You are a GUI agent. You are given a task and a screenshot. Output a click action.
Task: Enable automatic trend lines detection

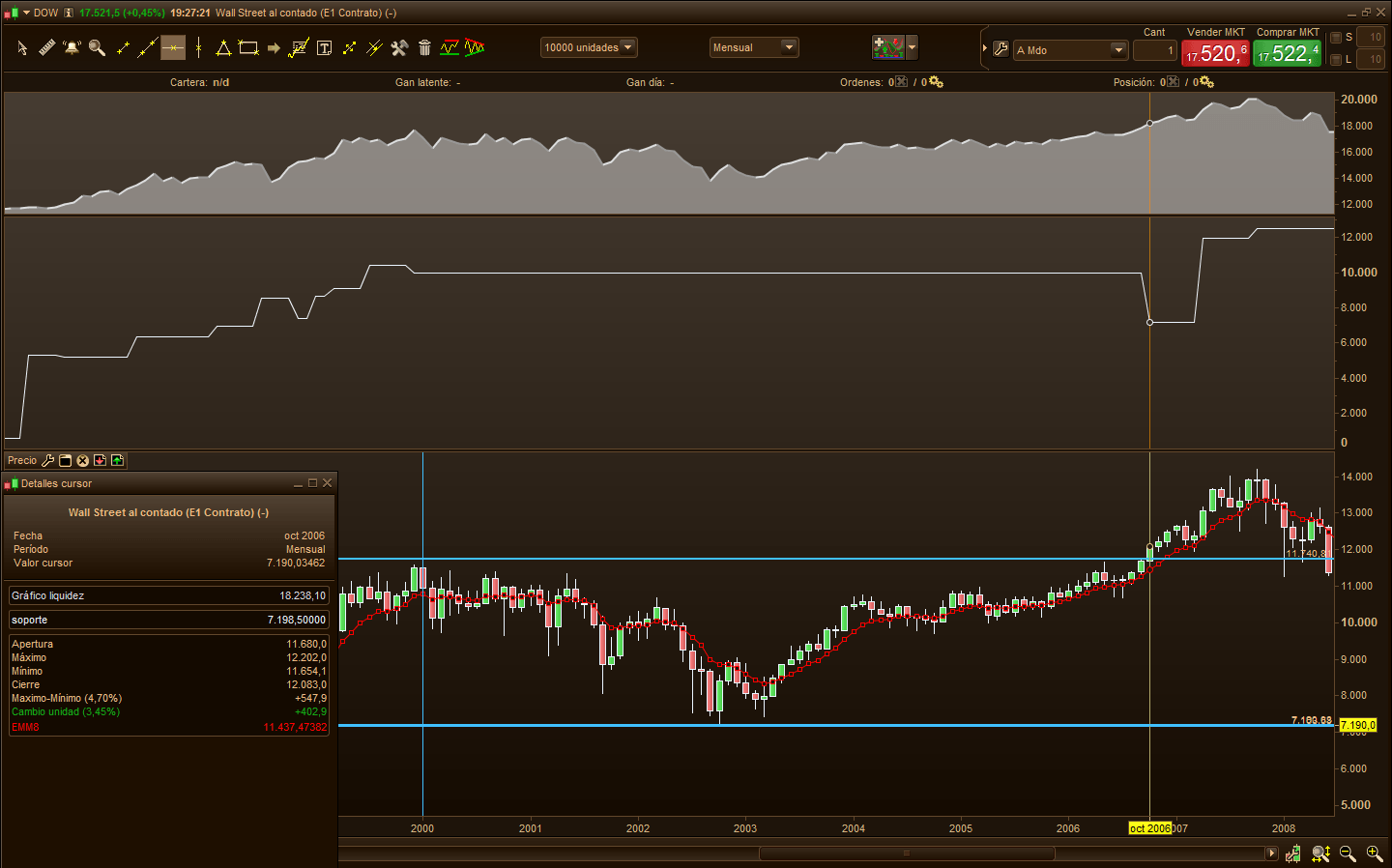[475, 47]
